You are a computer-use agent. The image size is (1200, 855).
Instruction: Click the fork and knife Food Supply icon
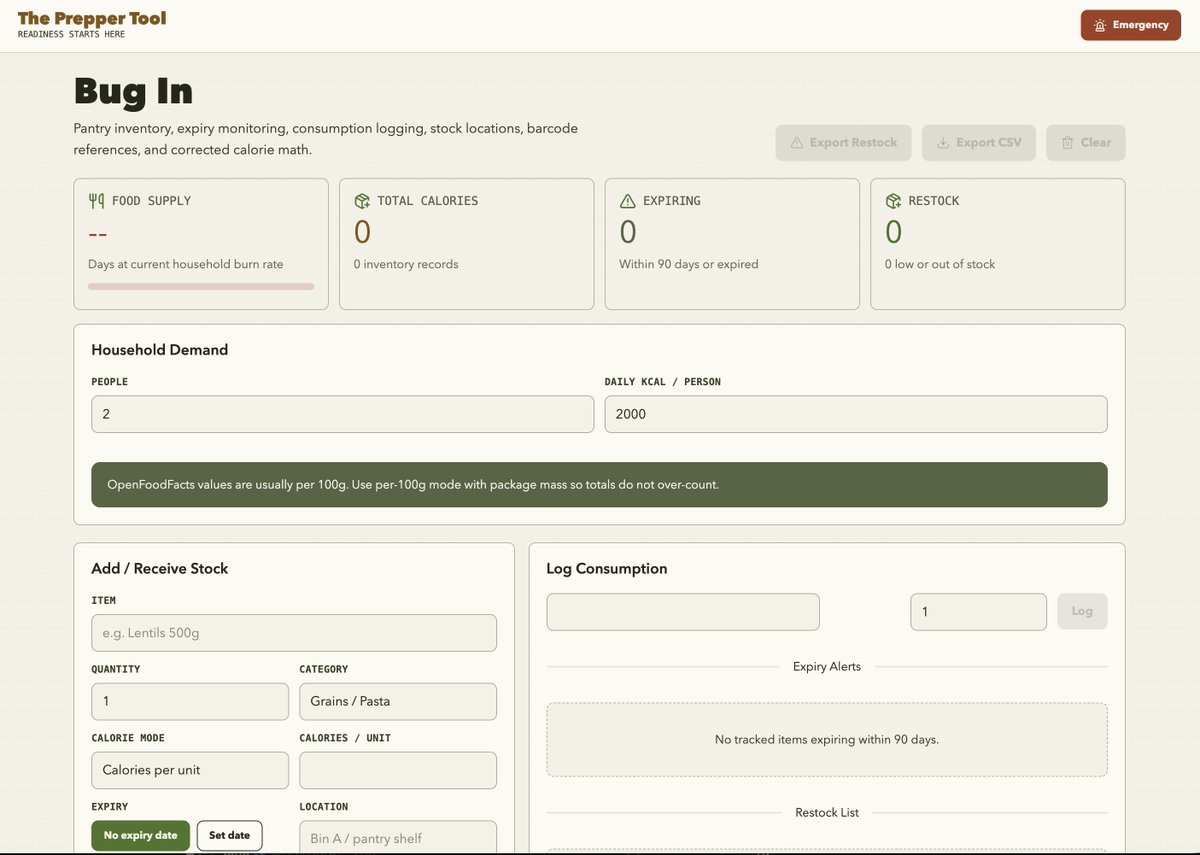tap(96, 201)
